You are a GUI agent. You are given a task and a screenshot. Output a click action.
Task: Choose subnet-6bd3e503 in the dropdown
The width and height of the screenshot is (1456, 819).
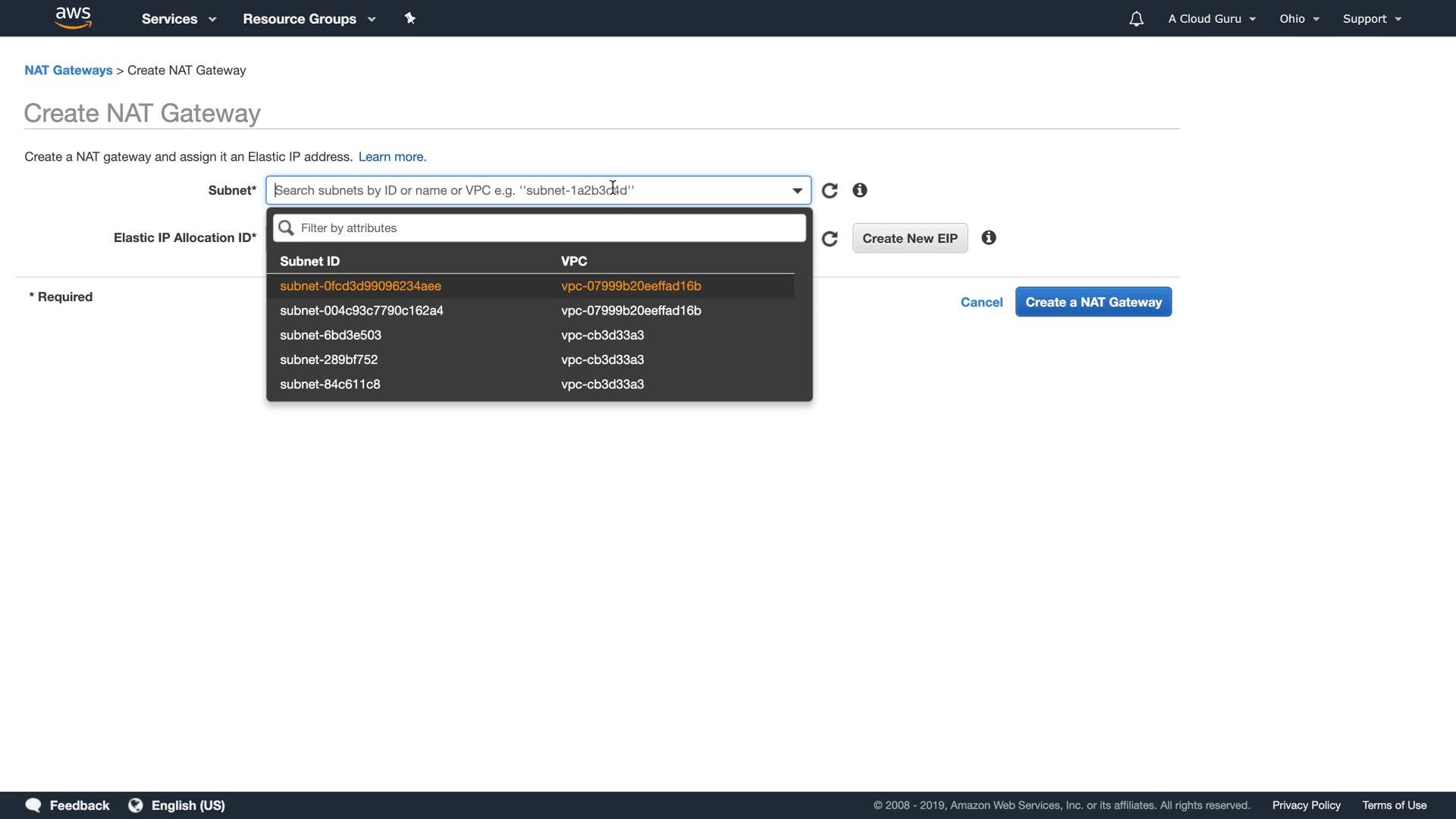click(x=331, y=335)
